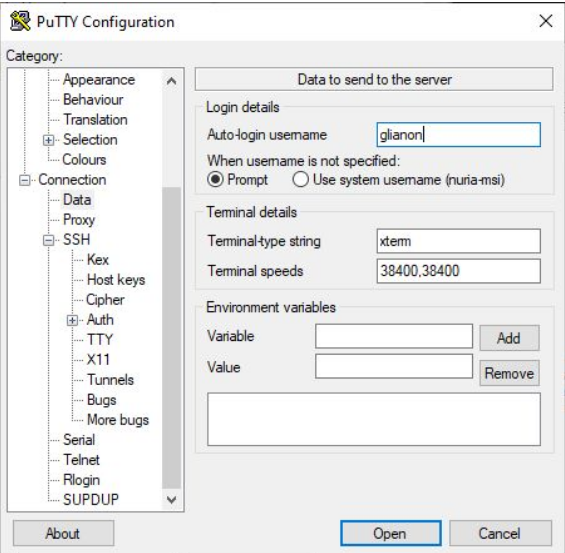
Task: Click the Cancel button
Action: (x=500, y=533)
